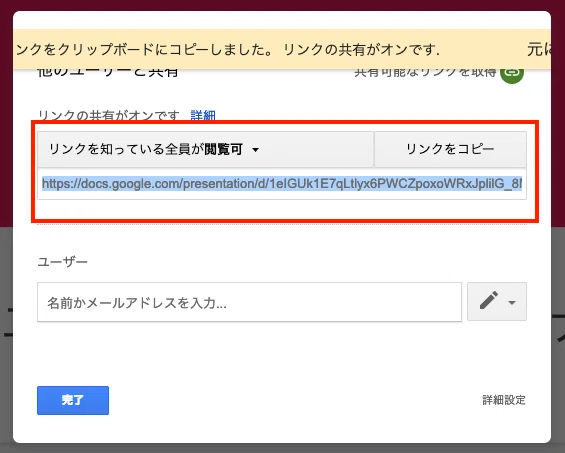Open the arrow beside the pencil icon
Screen dimensions: 565x453
(x=512, y=303)
